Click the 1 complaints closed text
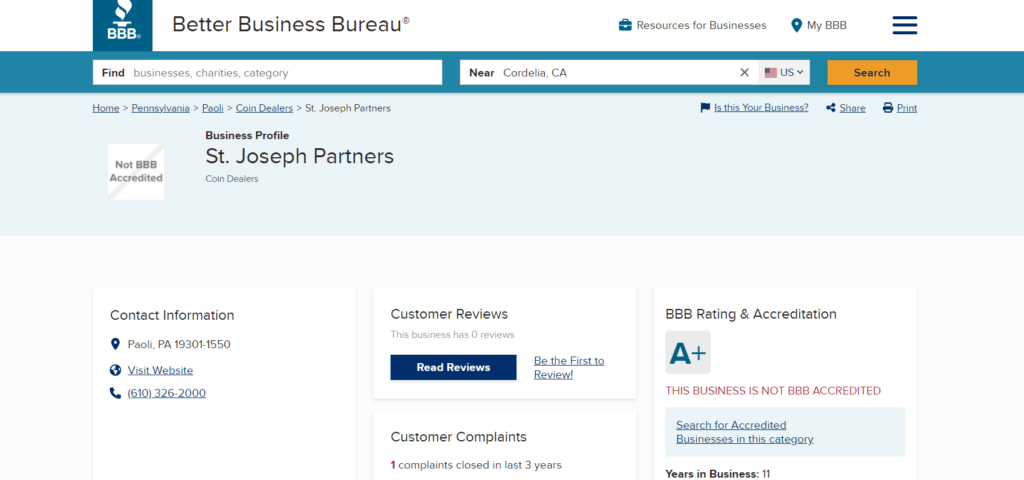Viewport: 1024px width, 480px height. [x=476, y=465]
